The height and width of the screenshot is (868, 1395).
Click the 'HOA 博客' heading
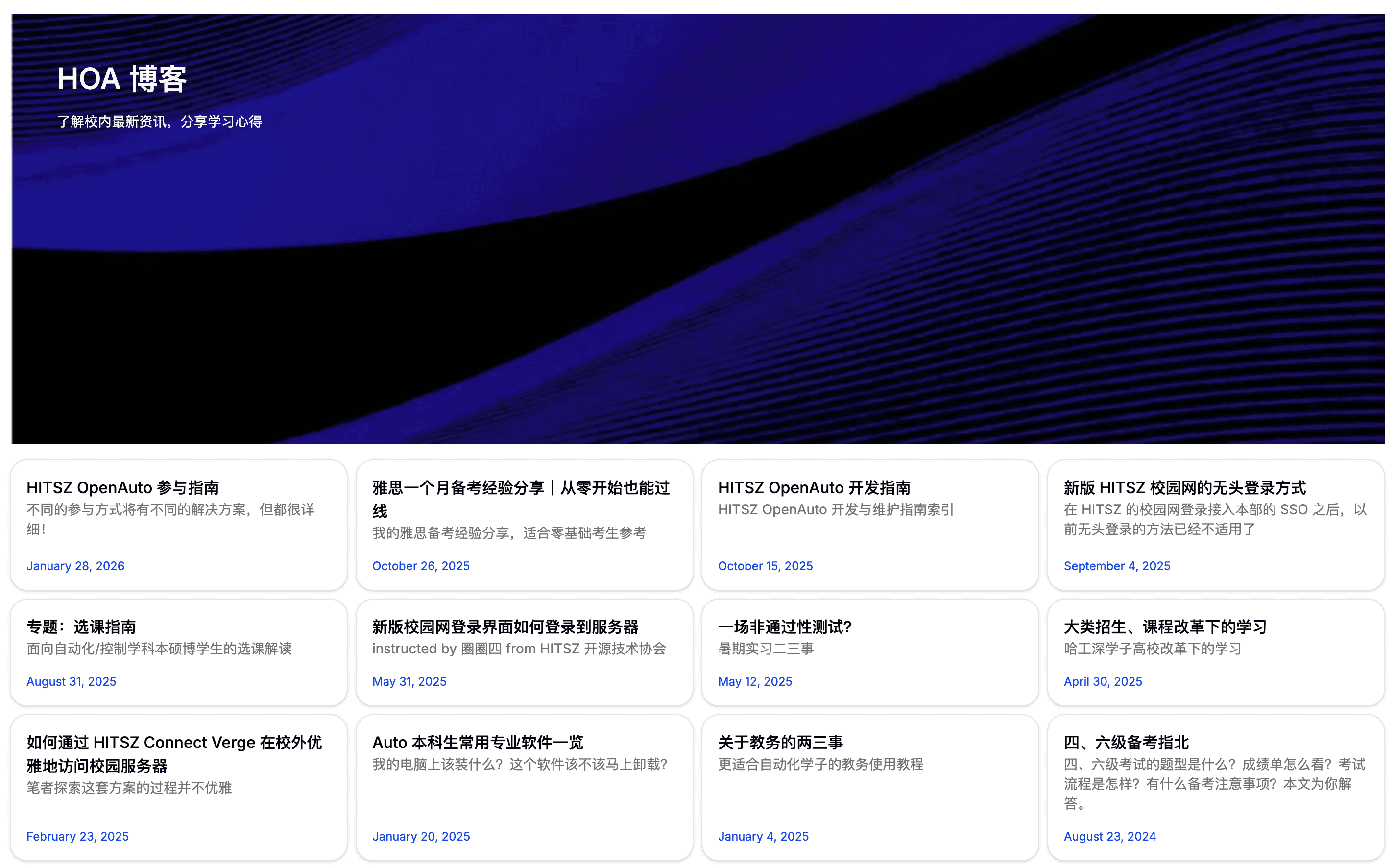pyautogui.click(x=121, y=79)
